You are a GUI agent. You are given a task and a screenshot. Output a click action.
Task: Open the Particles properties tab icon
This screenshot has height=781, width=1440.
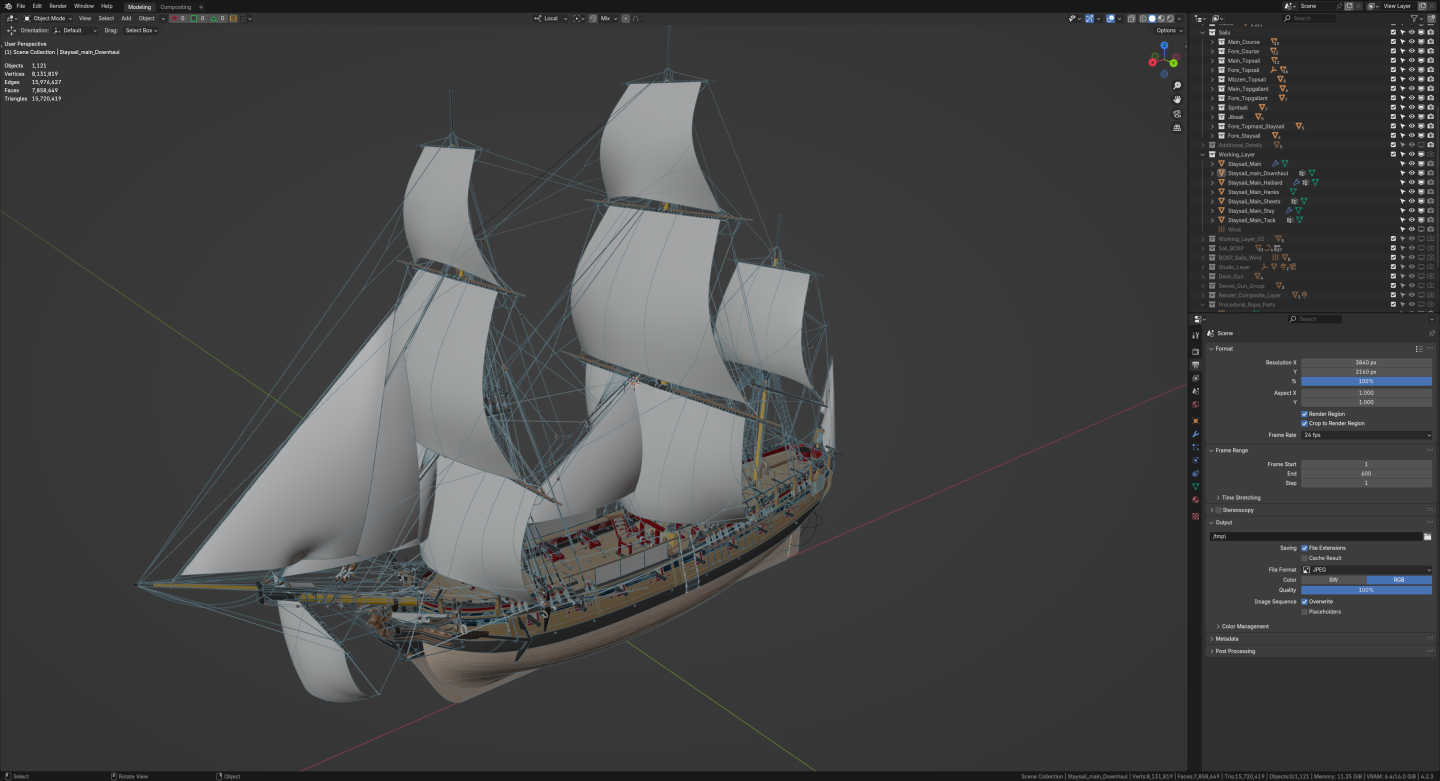point(1195,447)
